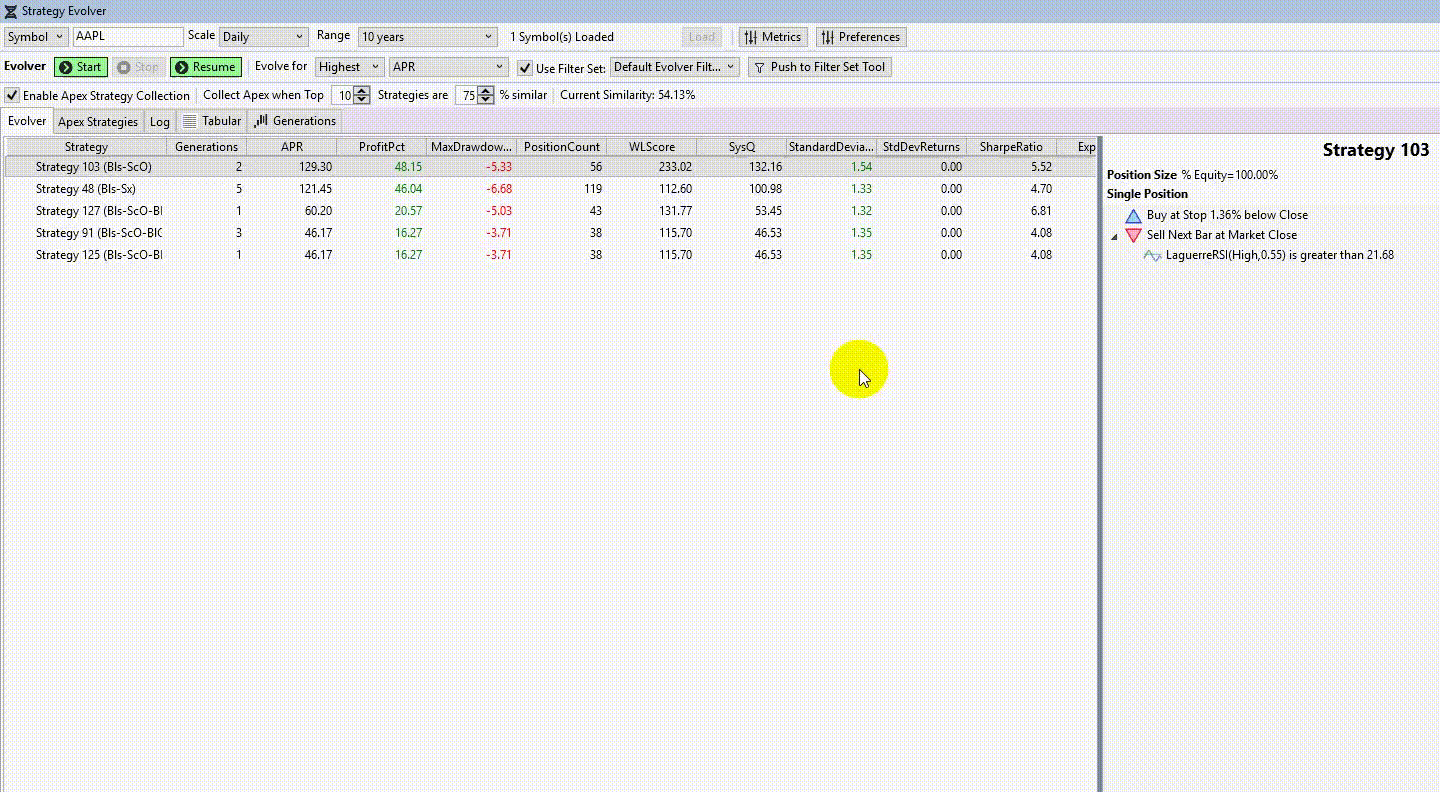Open Preferences via its sliders icon
This screenshot has width=1440, height=792.
pos(827,37)
